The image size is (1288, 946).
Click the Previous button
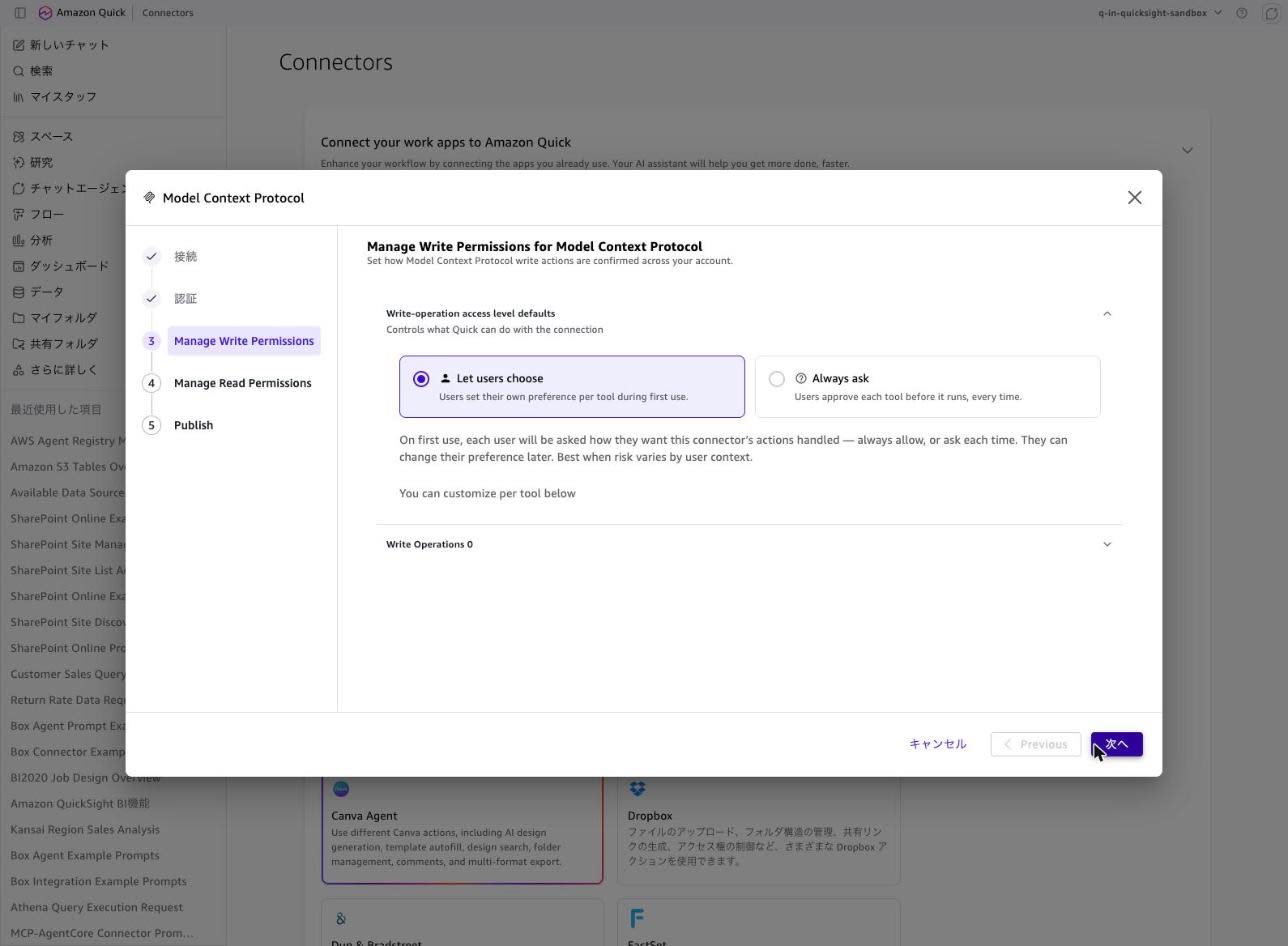(x=1035, y=744)
